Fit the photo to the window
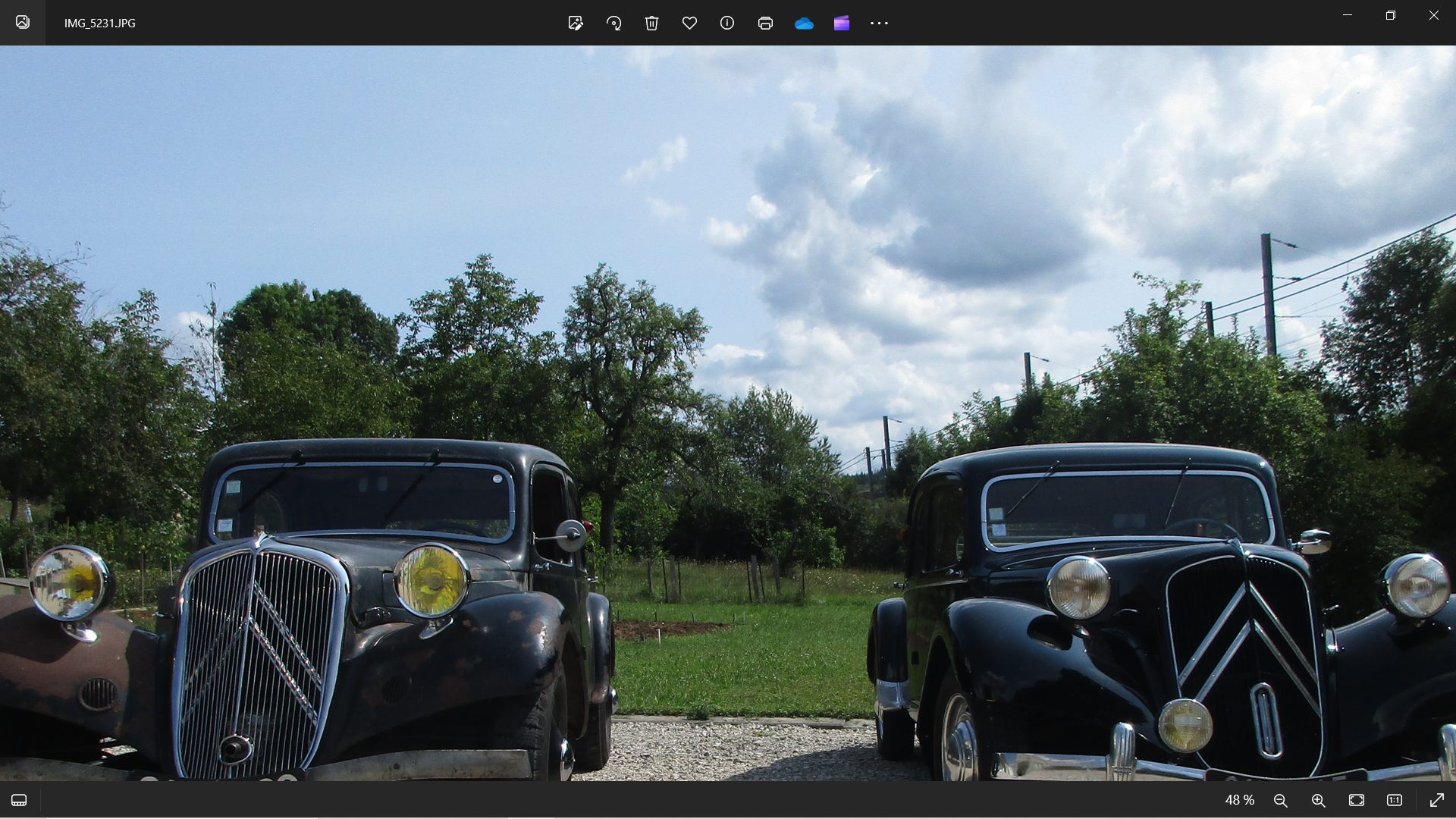Screen dimensions: 1456x819 click(x=1357, y=800)
